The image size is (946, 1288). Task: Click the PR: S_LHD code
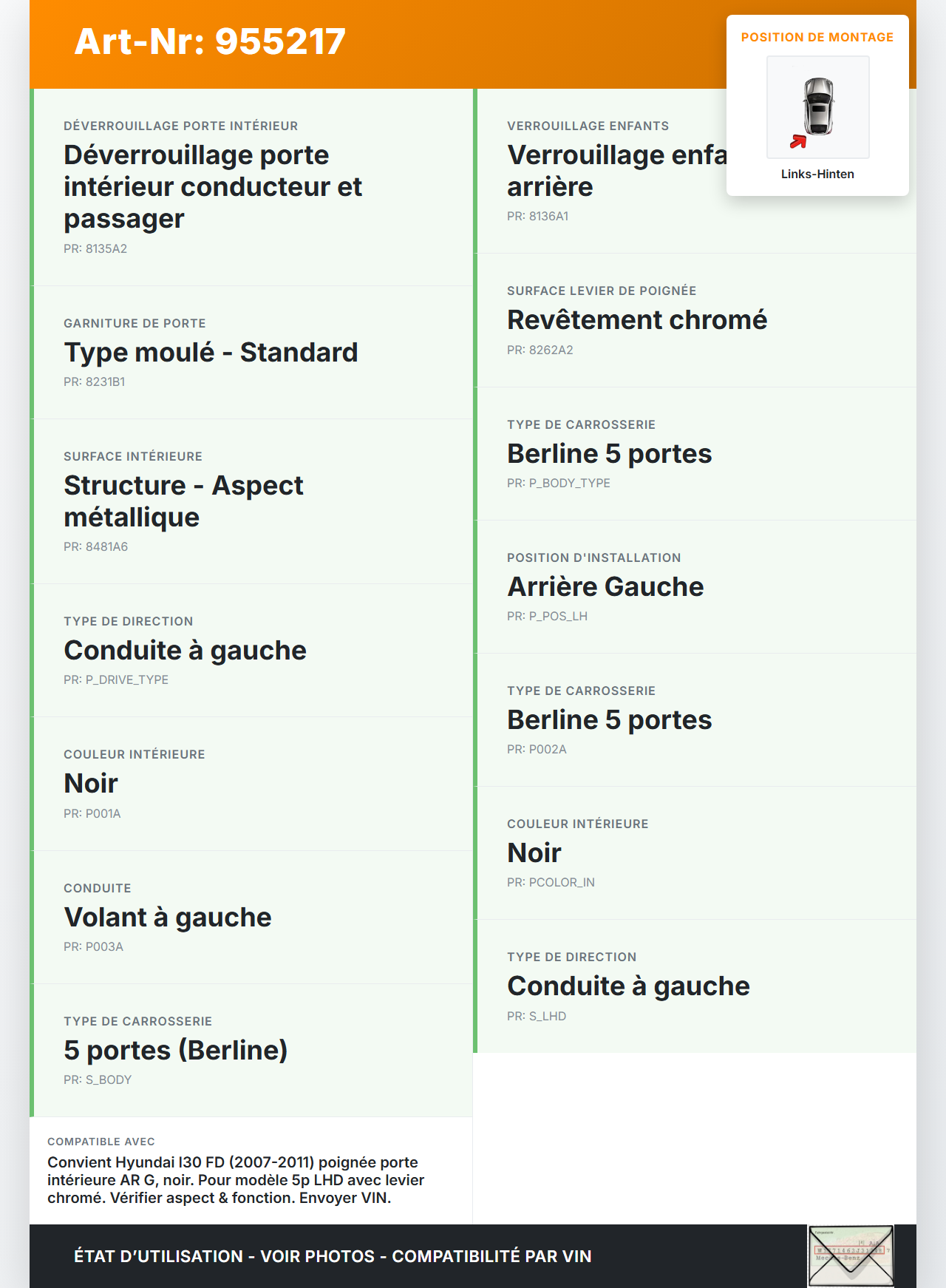[x=537, y=1016]
